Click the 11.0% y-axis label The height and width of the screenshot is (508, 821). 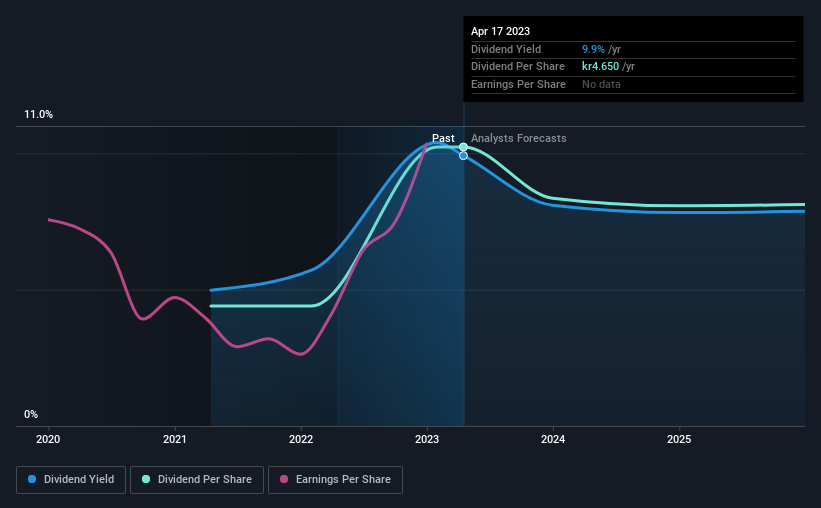point(39,115)
